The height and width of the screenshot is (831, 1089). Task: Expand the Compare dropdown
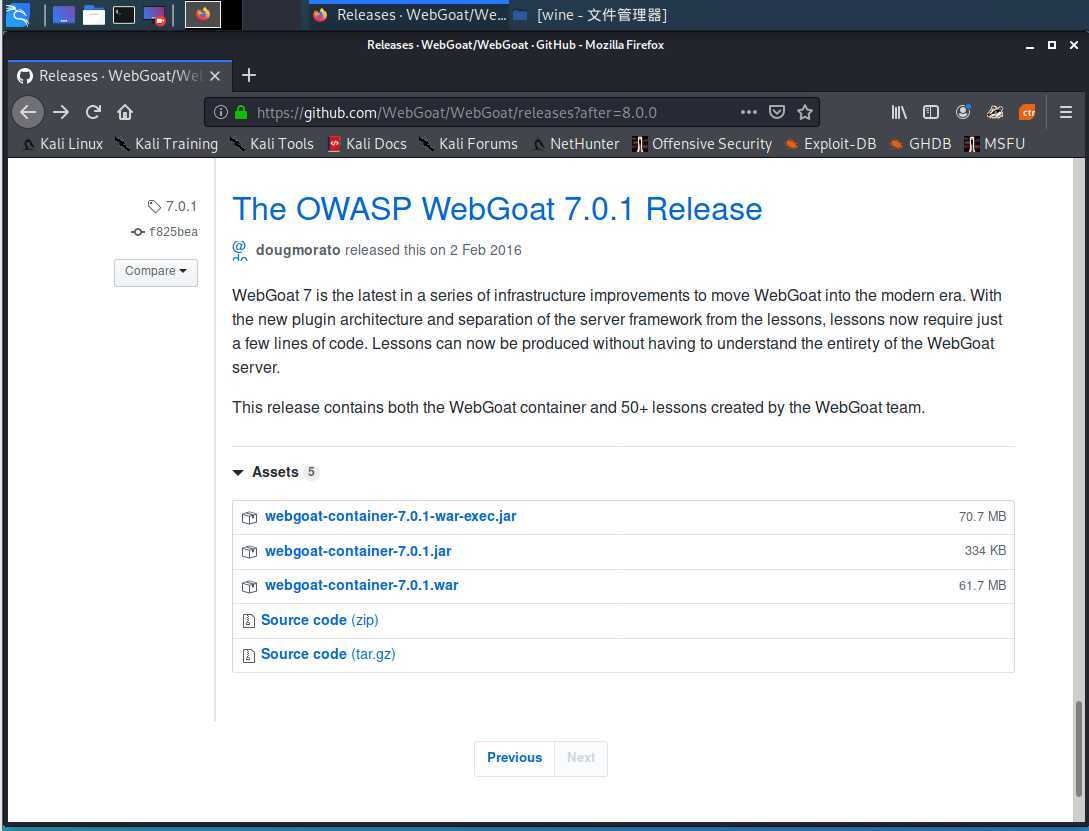pos(156,271)
